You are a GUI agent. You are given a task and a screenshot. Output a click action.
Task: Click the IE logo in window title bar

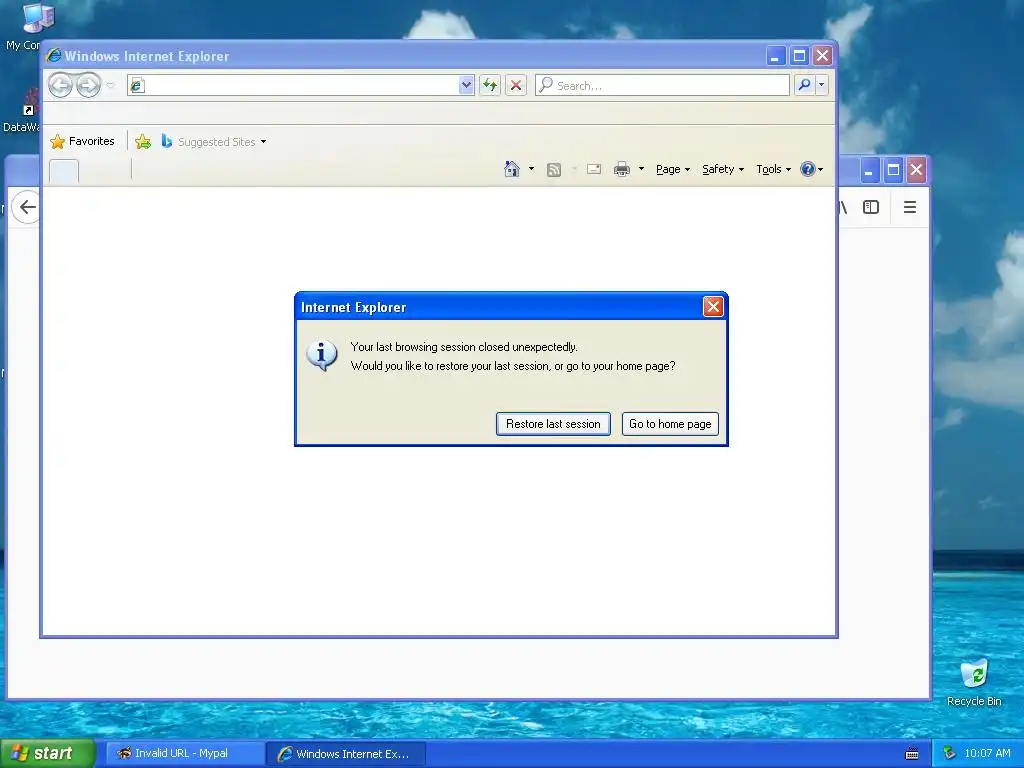coord(54,56)
